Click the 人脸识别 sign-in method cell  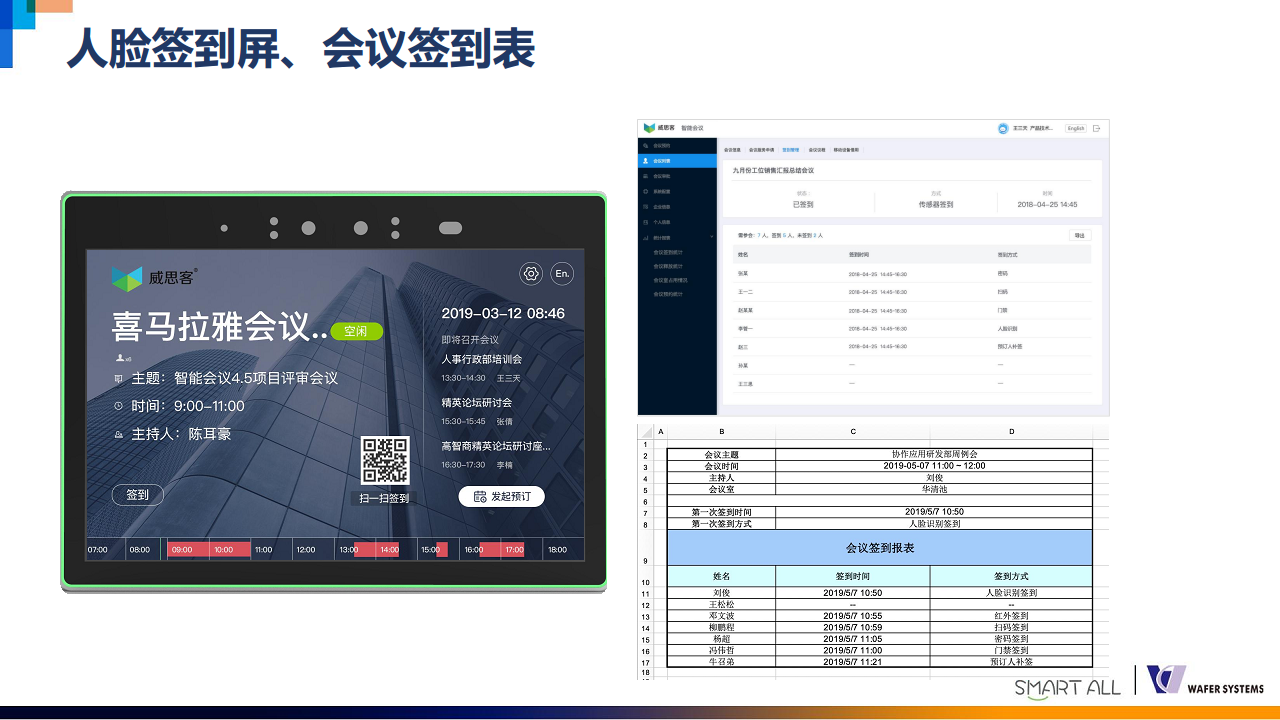(1007, 328)
